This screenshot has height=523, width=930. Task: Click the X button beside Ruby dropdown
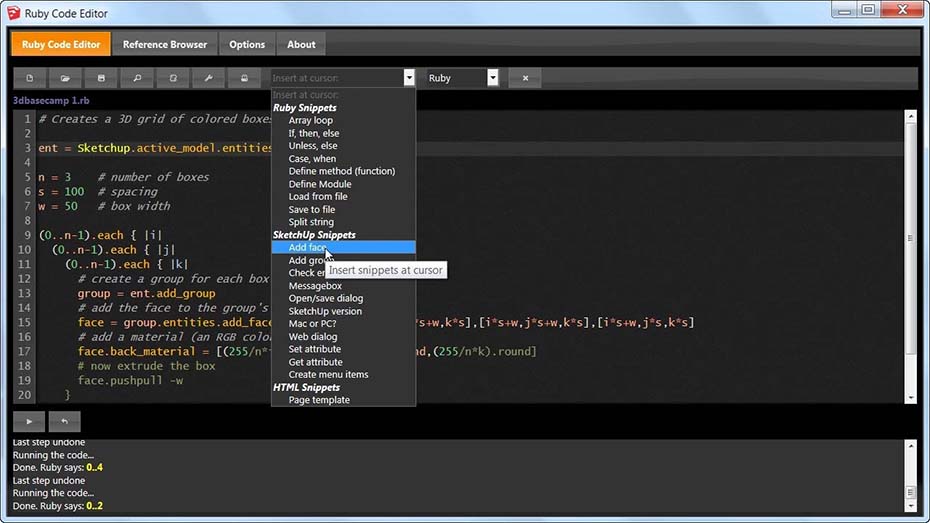click(525, 78)
